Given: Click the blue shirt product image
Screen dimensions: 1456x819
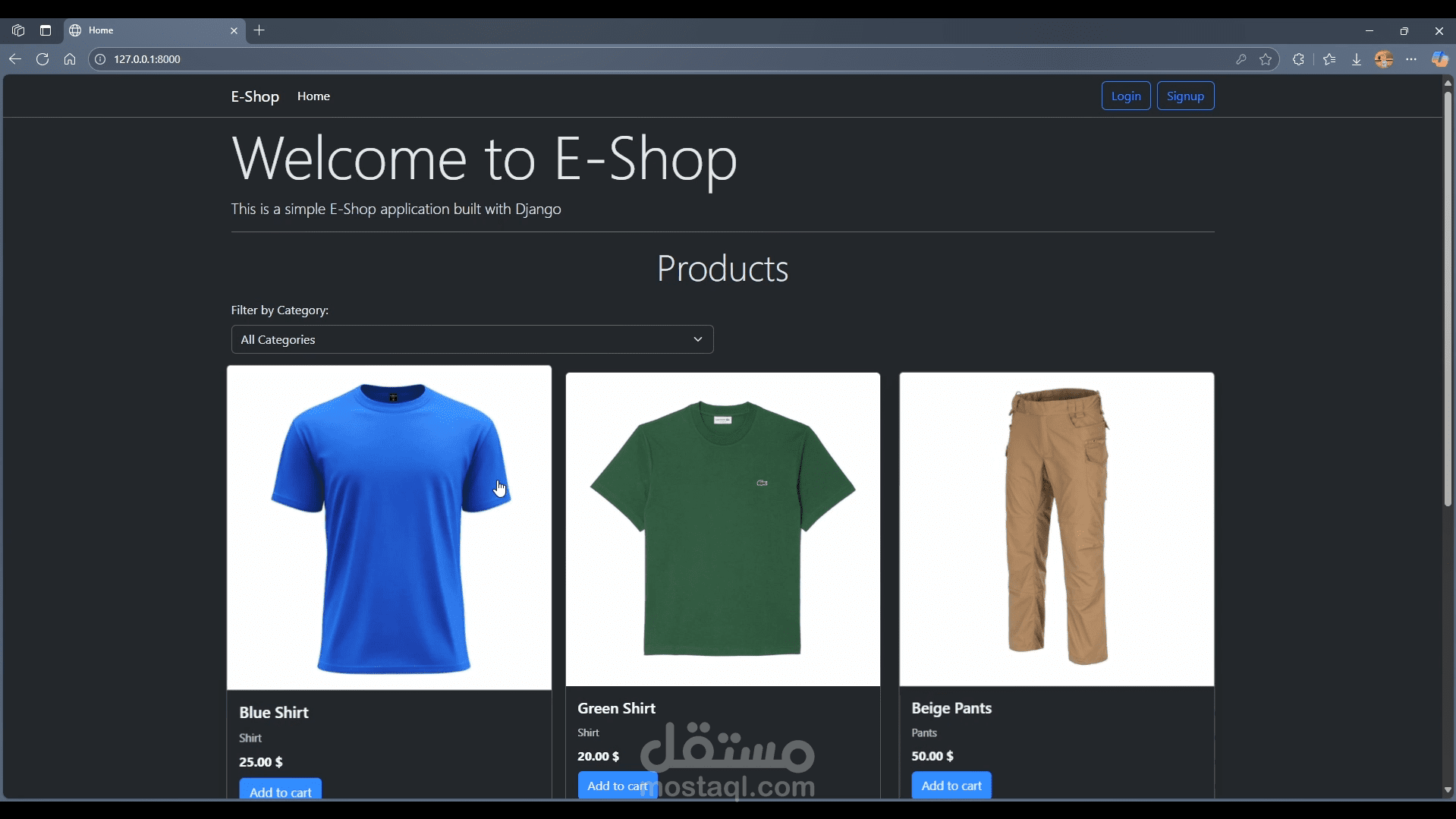Looking at the screenshot, I should [x=389, y=528].
